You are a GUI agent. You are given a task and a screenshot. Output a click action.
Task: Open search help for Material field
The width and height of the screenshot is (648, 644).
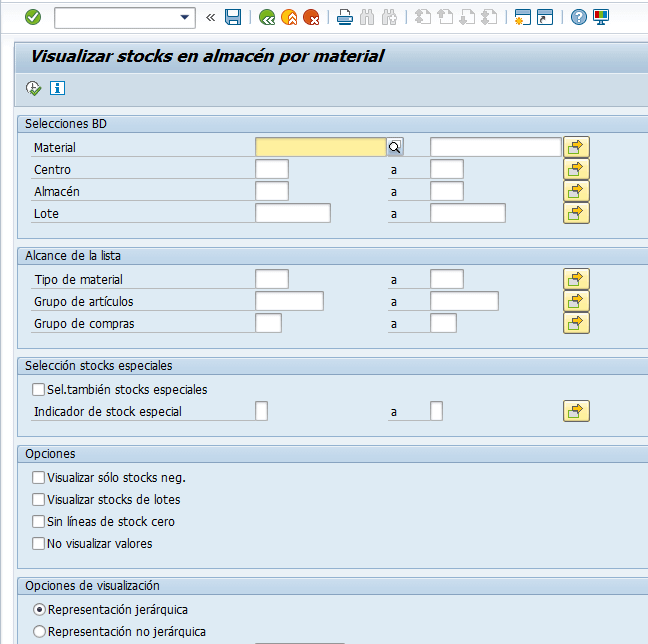click(x=395, y=147)
